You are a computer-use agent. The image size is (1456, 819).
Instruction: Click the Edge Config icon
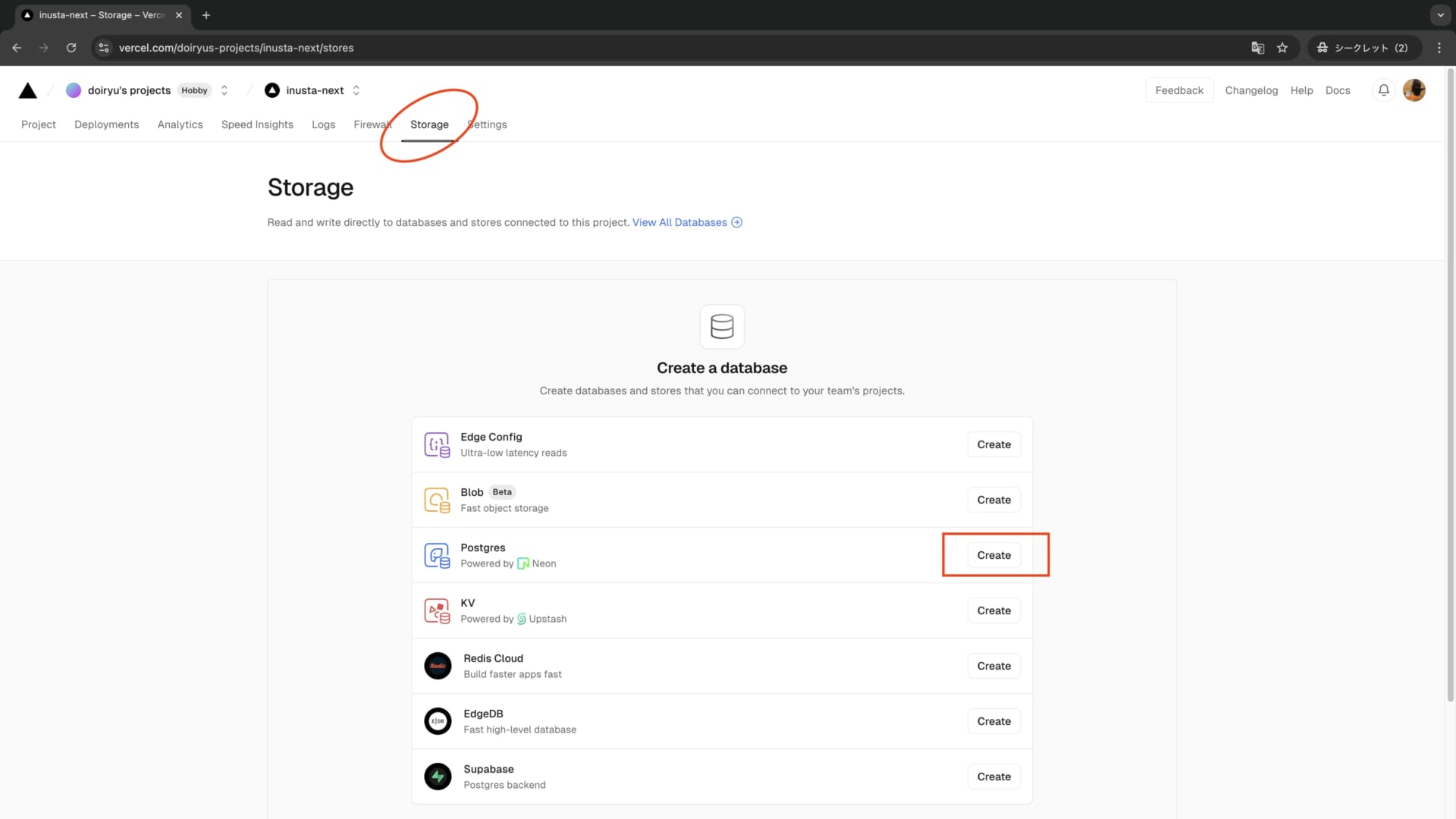(437, 444)
